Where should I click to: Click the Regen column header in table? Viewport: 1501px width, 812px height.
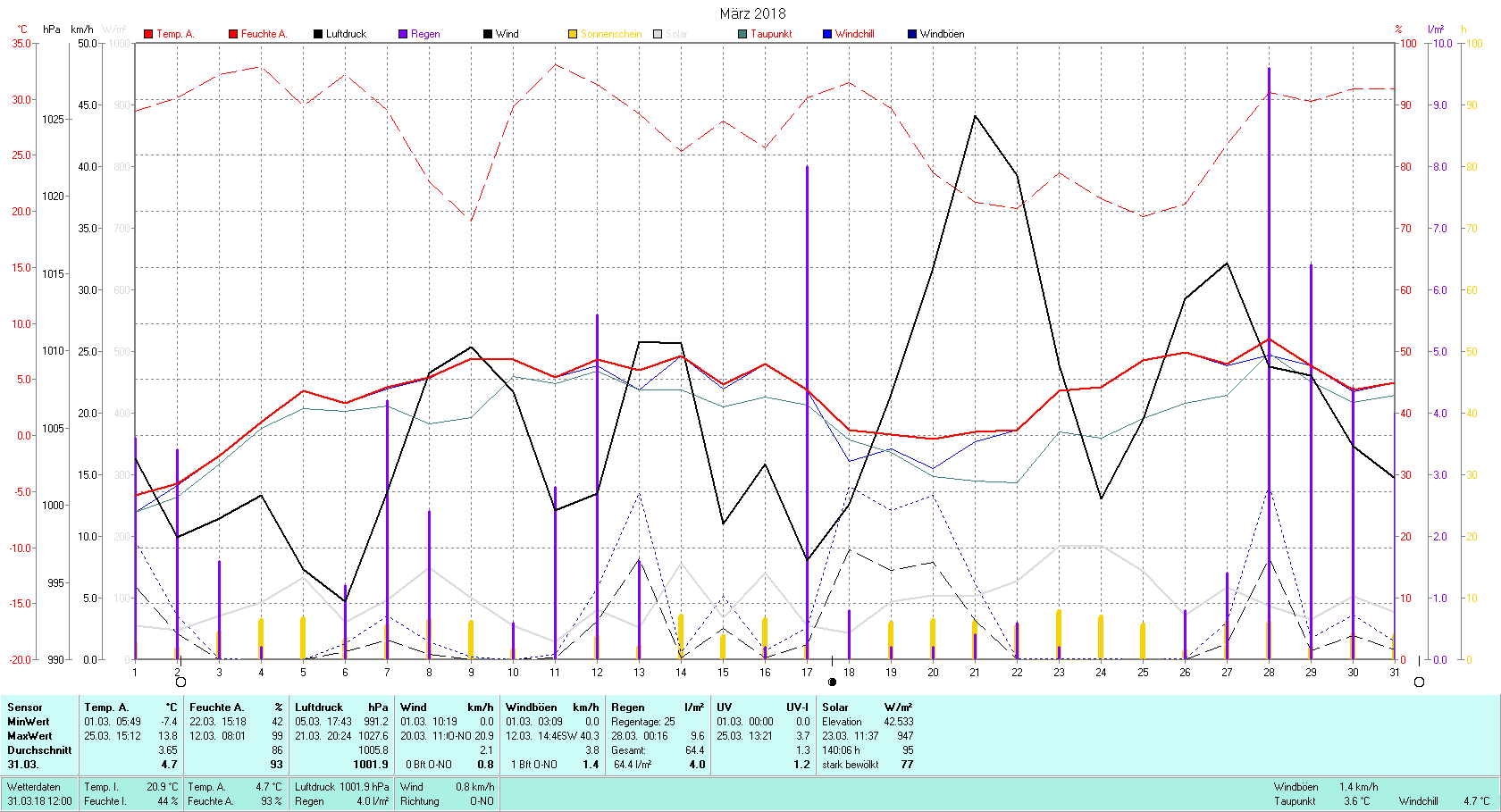point(628,707)
